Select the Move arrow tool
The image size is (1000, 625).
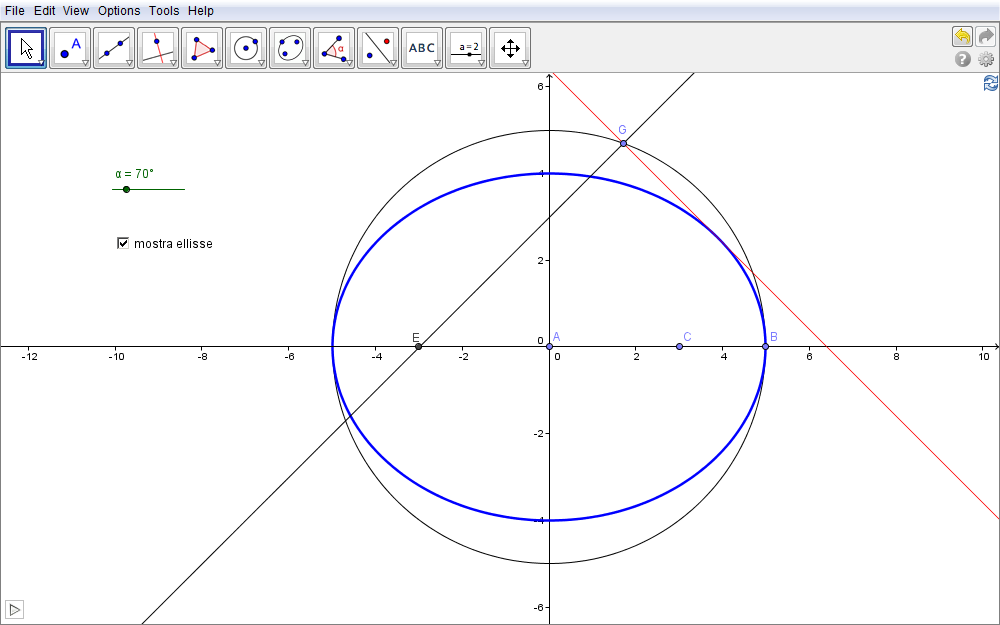[26, 48]
